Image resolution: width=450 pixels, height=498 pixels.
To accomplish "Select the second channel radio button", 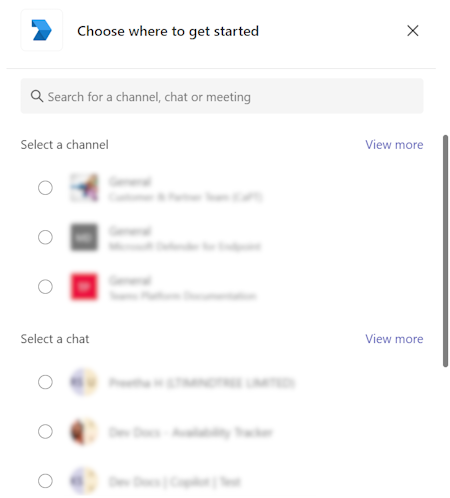I will [45, 237].
